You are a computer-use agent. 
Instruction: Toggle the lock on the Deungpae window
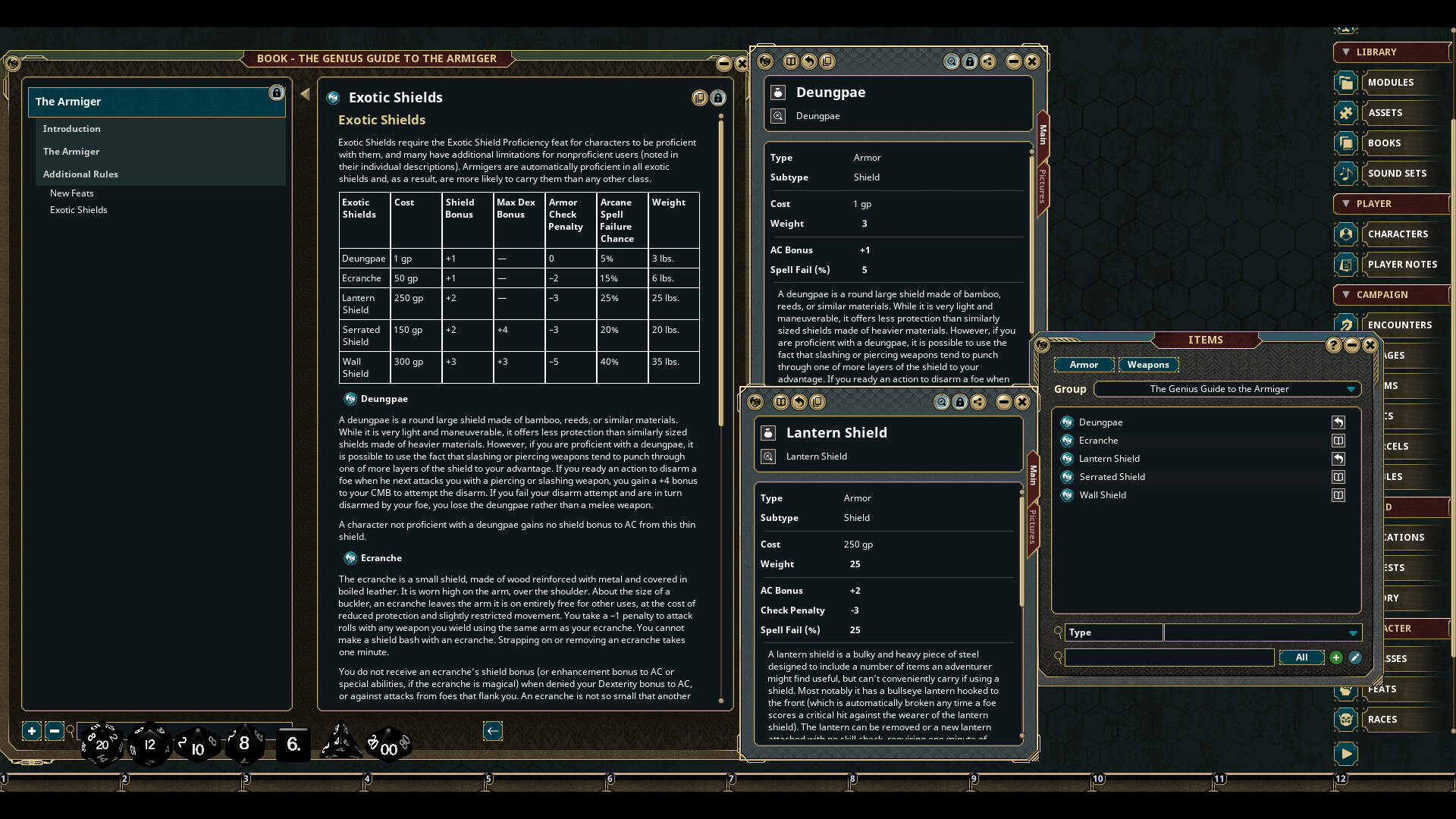(971, 61)
